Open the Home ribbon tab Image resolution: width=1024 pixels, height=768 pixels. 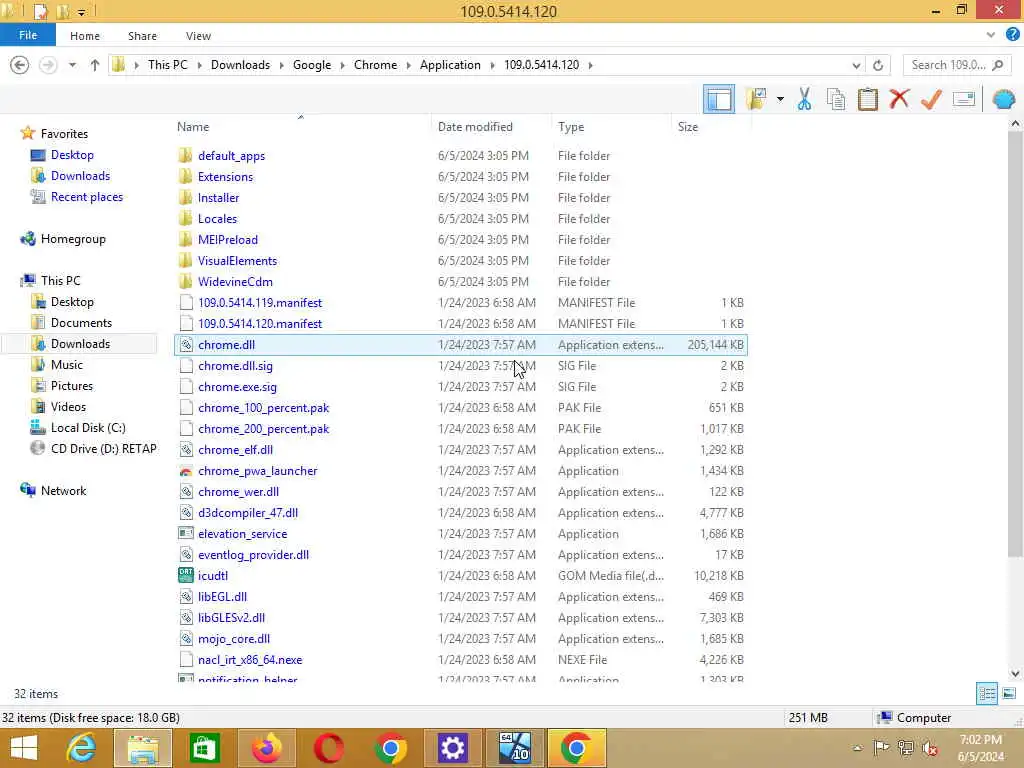pyautogui.click(x=85, y=36)
